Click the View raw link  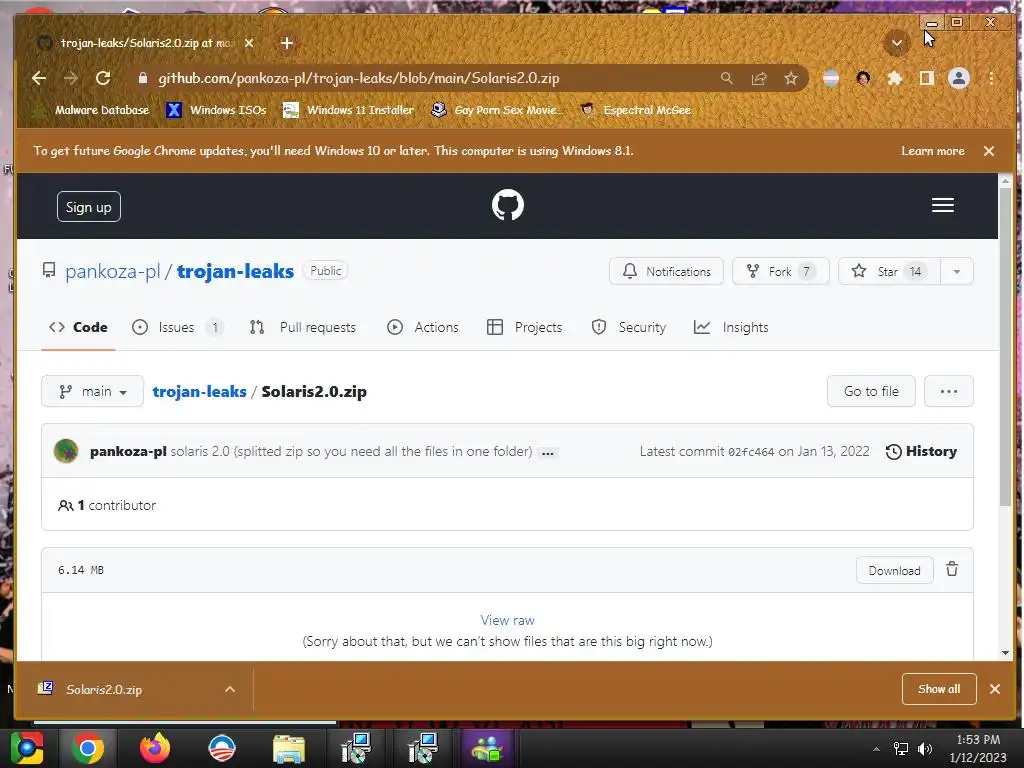(507, 620)
